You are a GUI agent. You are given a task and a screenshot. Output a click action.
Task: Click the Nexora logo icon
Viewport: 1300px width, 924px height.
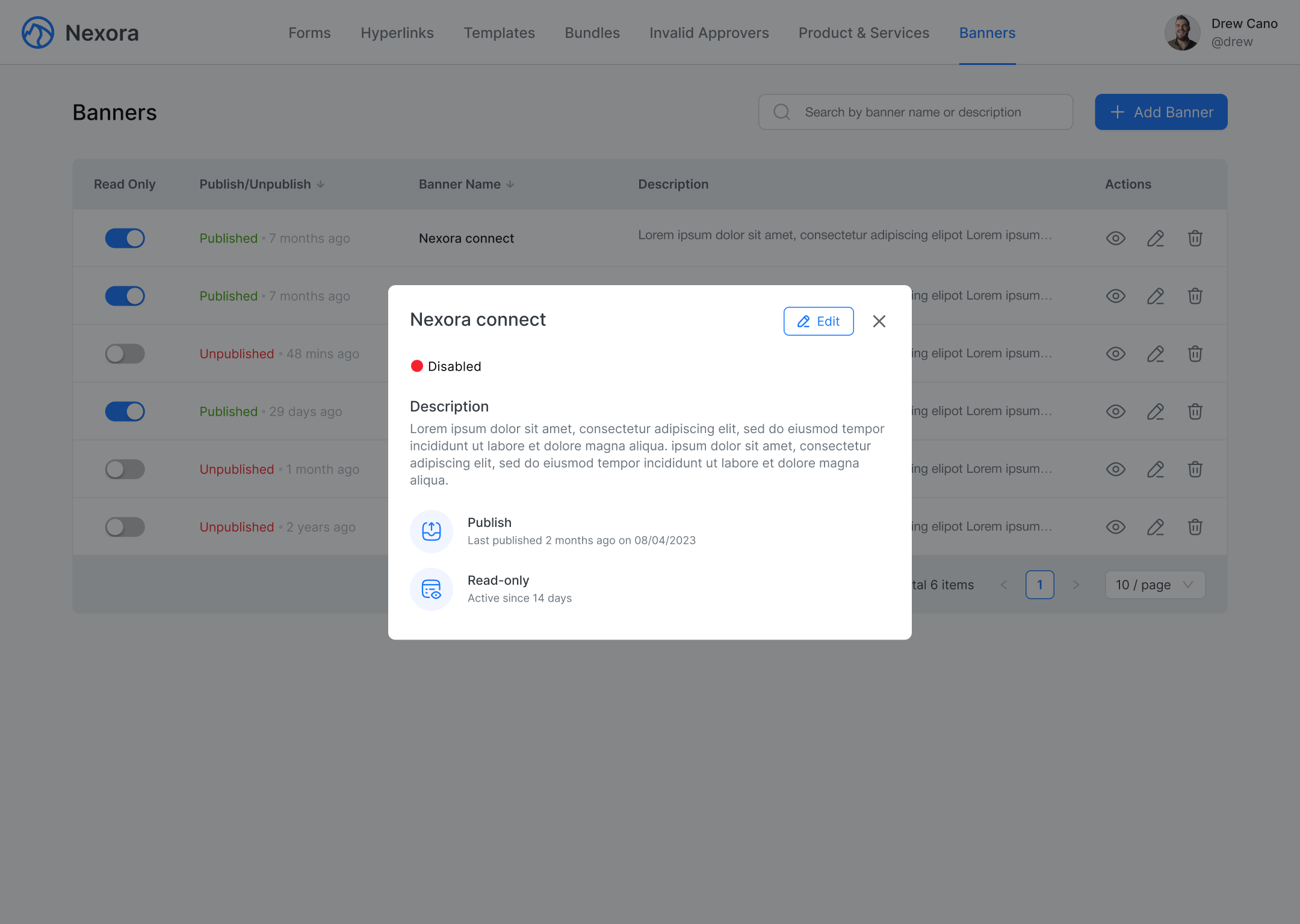click(38, 32)
